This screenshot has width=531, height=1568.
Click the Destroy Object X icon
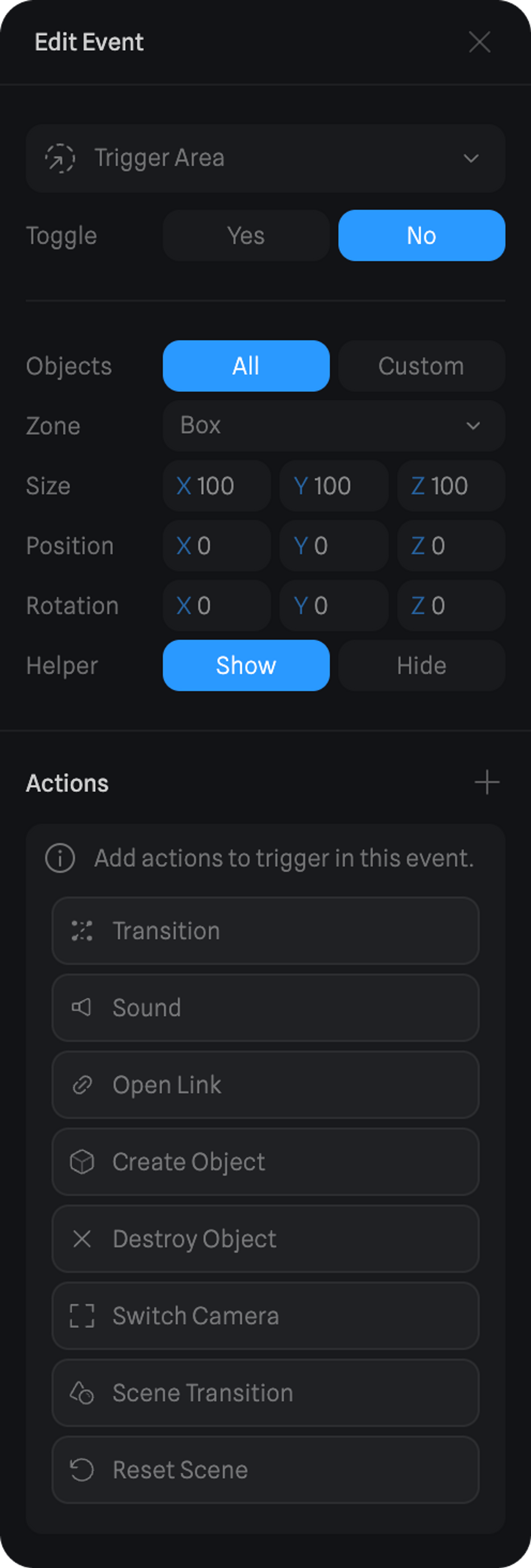tap(82, 1239)
